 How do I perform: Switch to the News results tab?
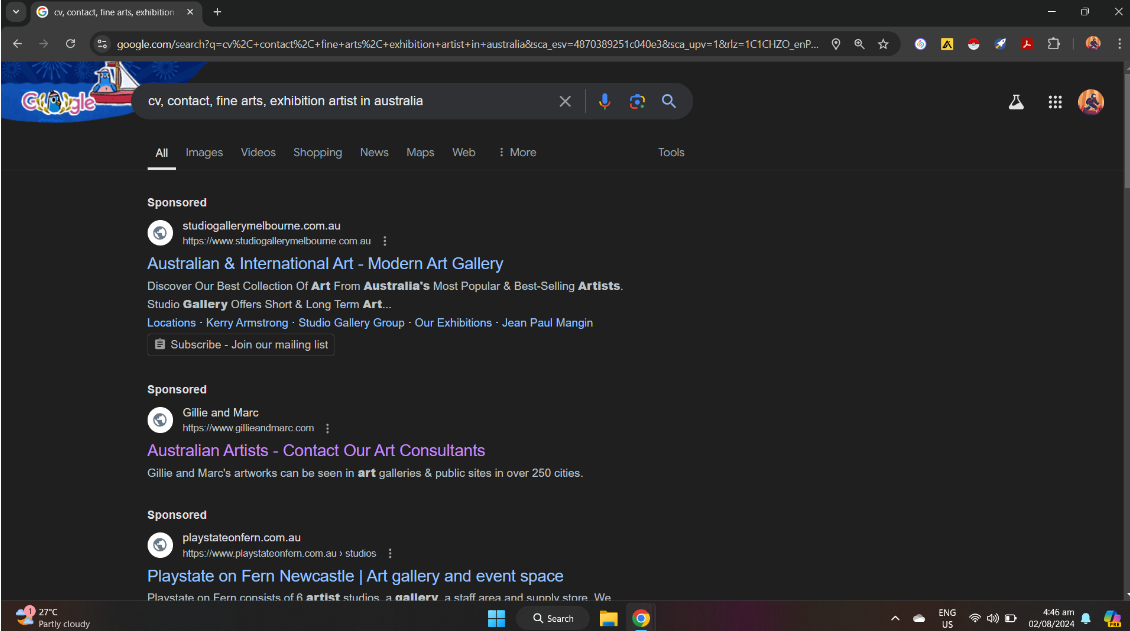[374, 152]
